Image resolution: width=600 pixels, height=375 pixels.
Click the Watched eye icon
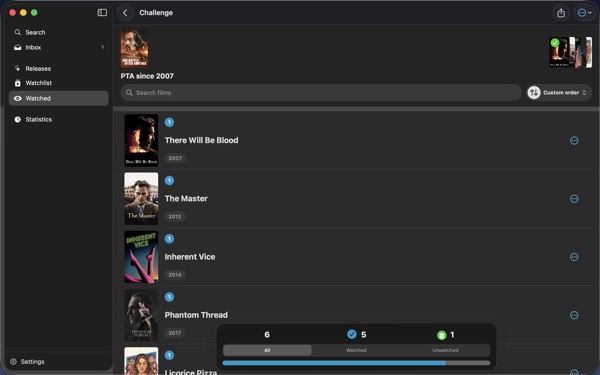coord(18,98)
